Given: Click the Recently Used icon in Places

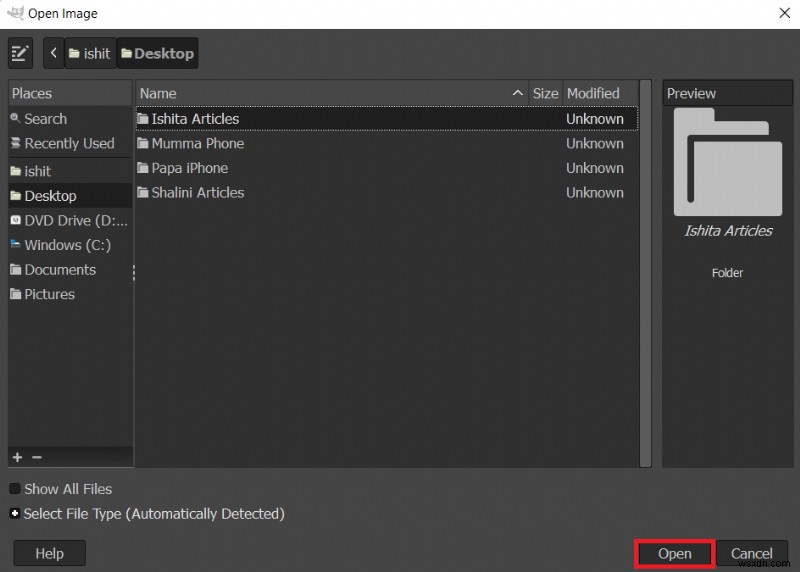Looking at the screenshot, I should click(x=16, y=143).
